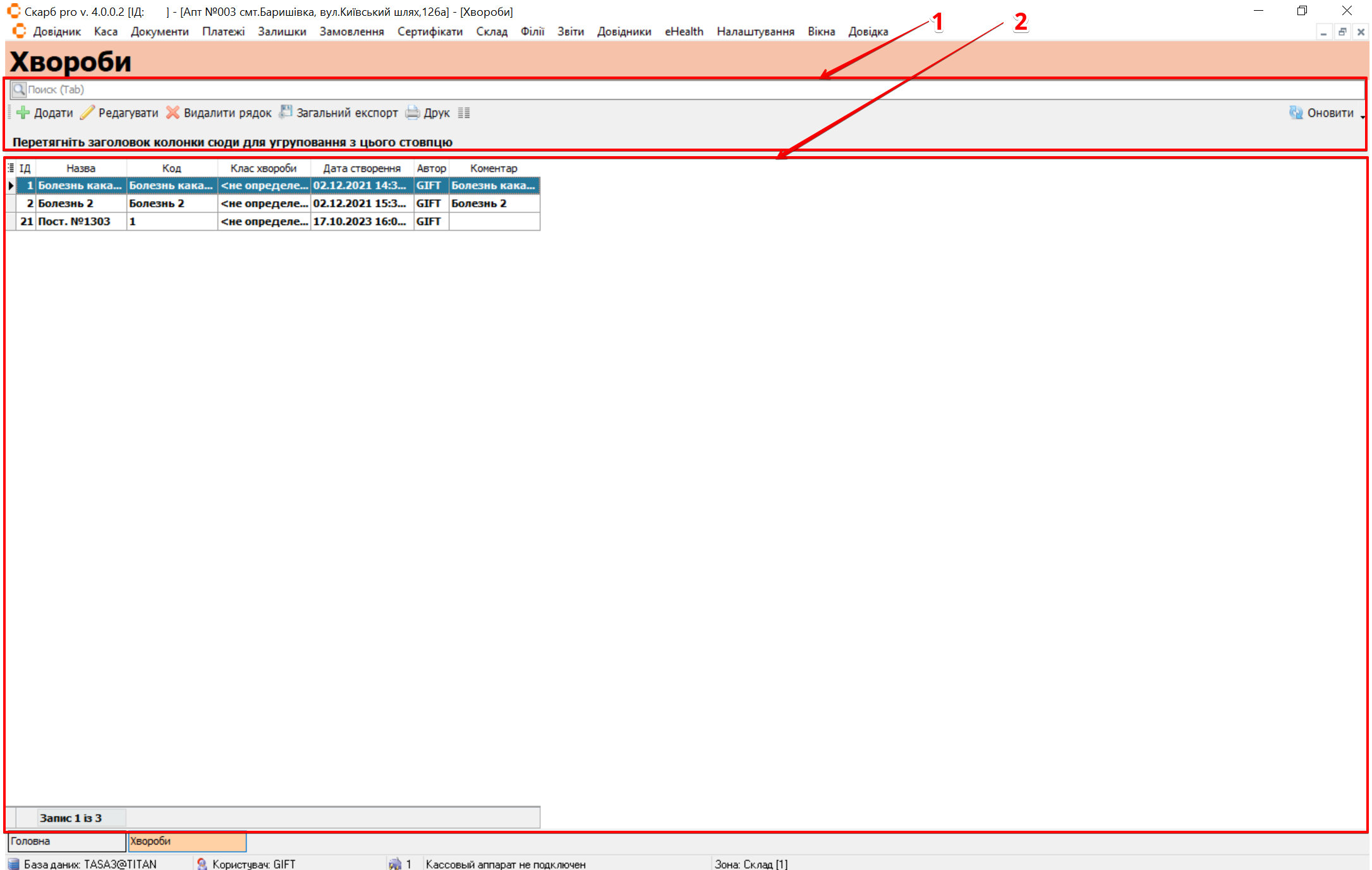This screenshot has width=1372, height=870.
Task: Select the row Пост. №1303
Action: (x=75, y=221)
